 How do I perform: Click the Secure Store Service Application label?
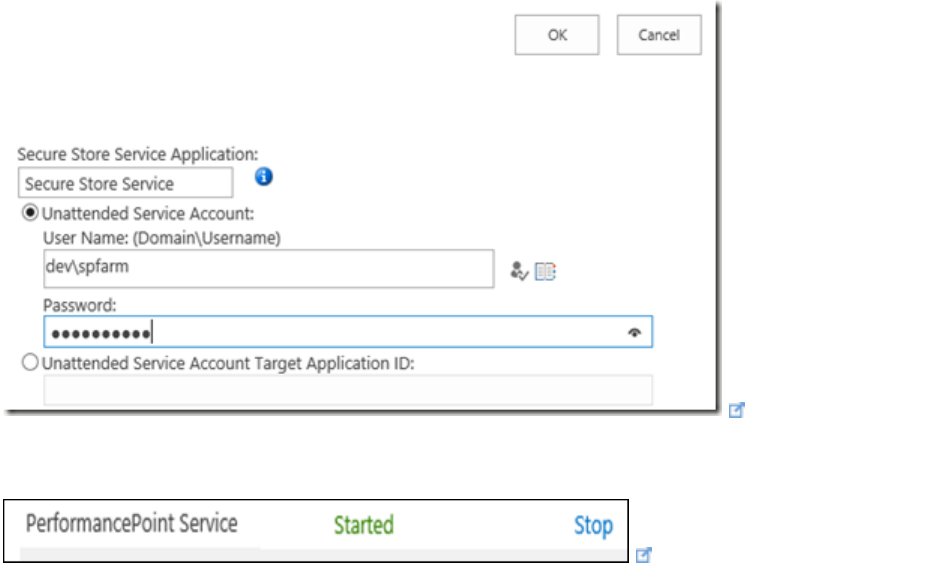point(138,155)
